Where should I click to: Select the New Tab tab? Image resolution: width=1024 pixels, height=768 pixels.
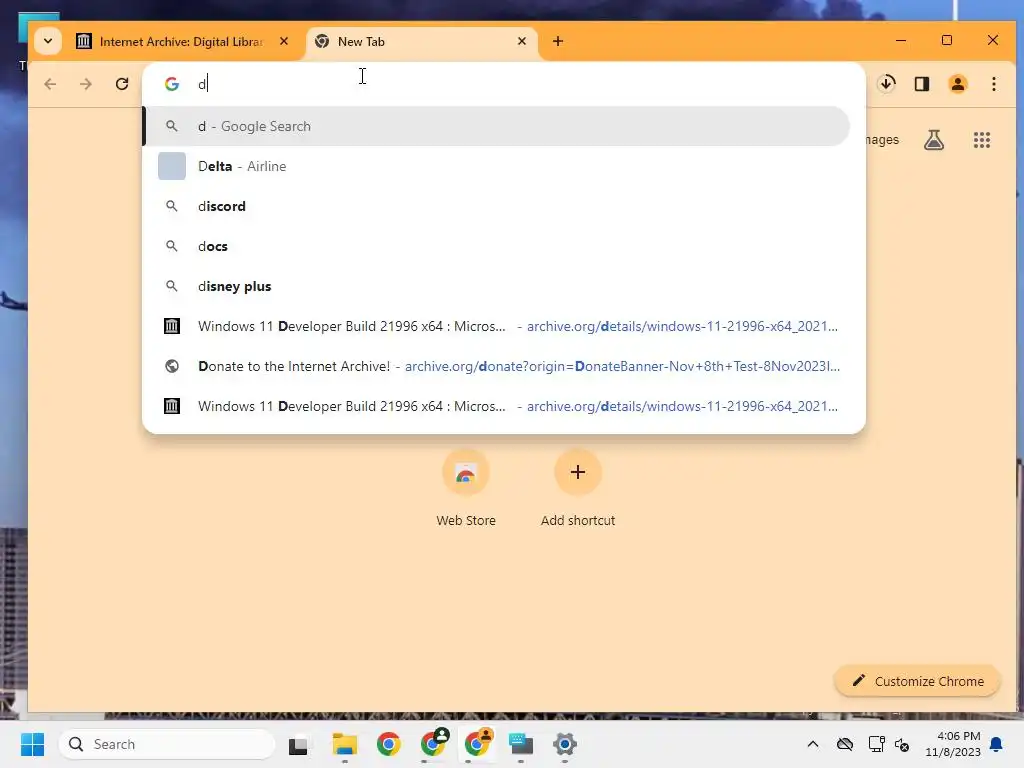pos(421,42)
